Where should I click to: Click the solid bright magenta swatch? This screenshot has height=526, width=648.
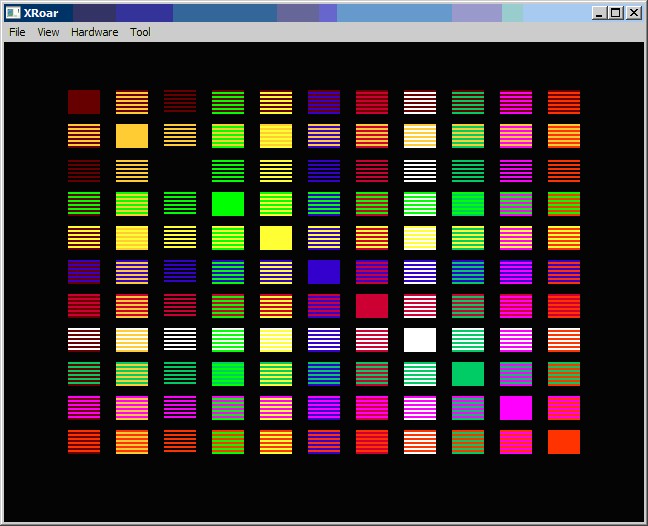(x=516, y=408)
